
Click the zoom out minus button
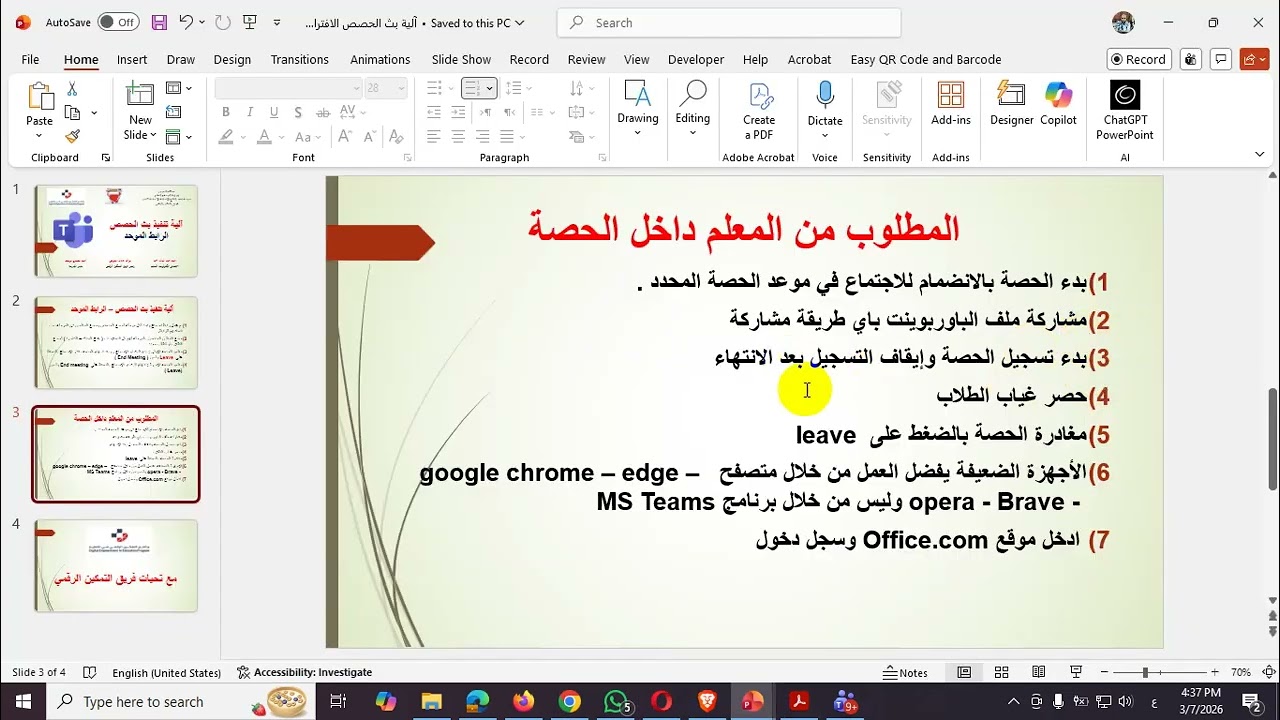pyautogui.click(x=1105, y=673)
